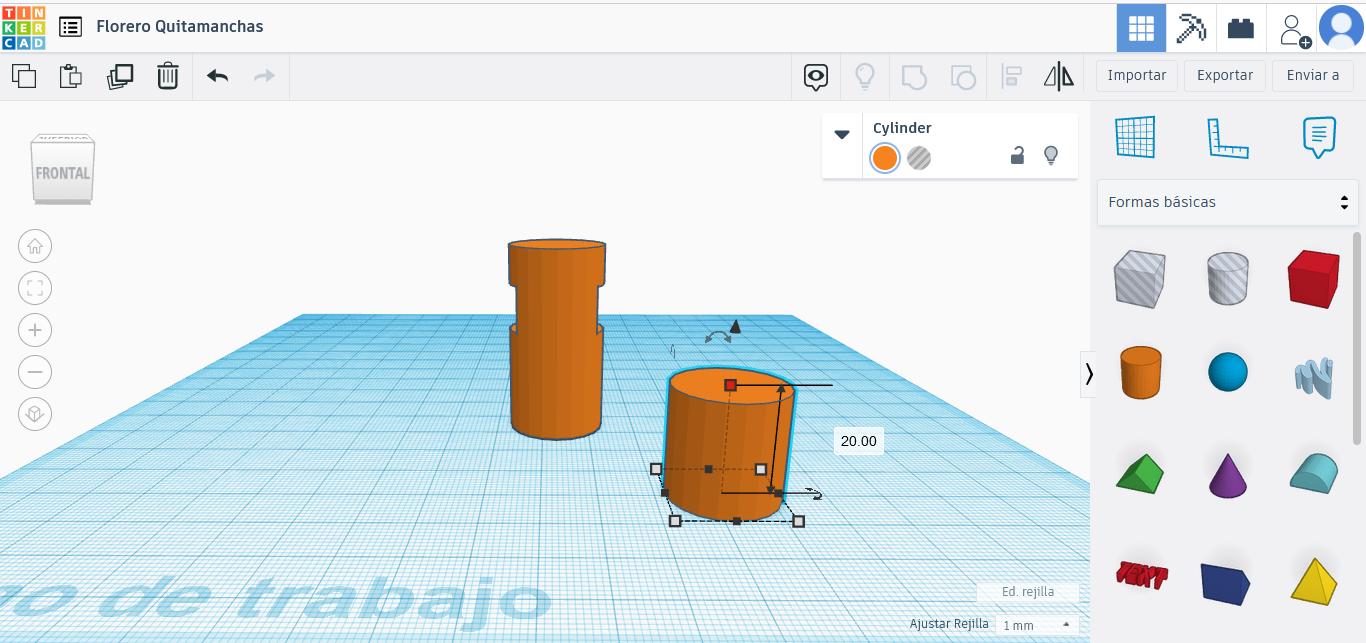
Task: Go to home view
Action: 35,246
